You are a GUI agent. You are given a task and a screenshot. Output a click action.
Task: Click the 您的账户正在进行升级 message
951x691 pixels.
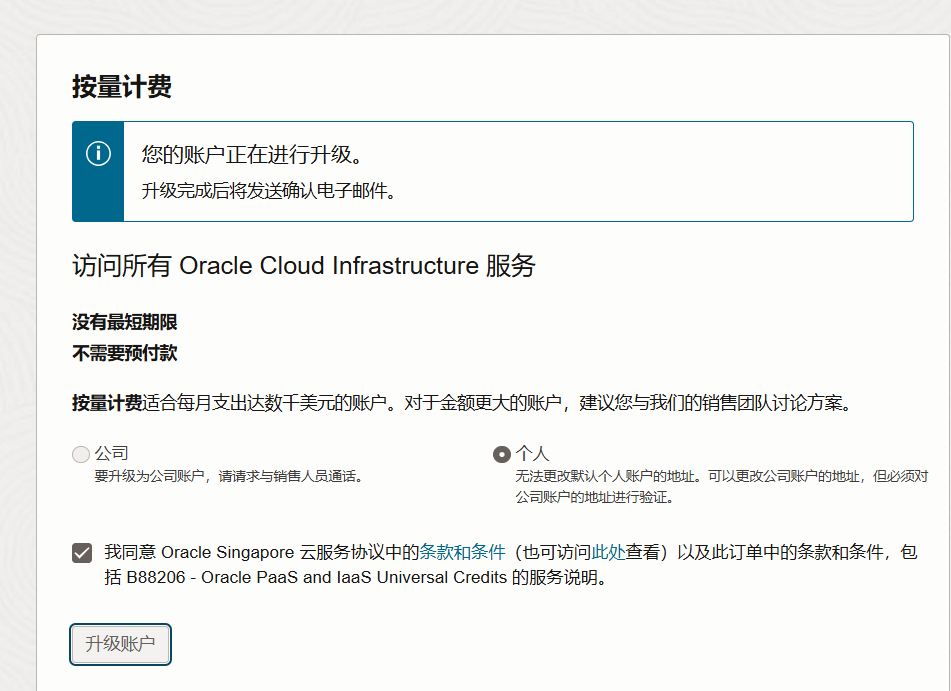pyautogui.click(x=252, y=155)
